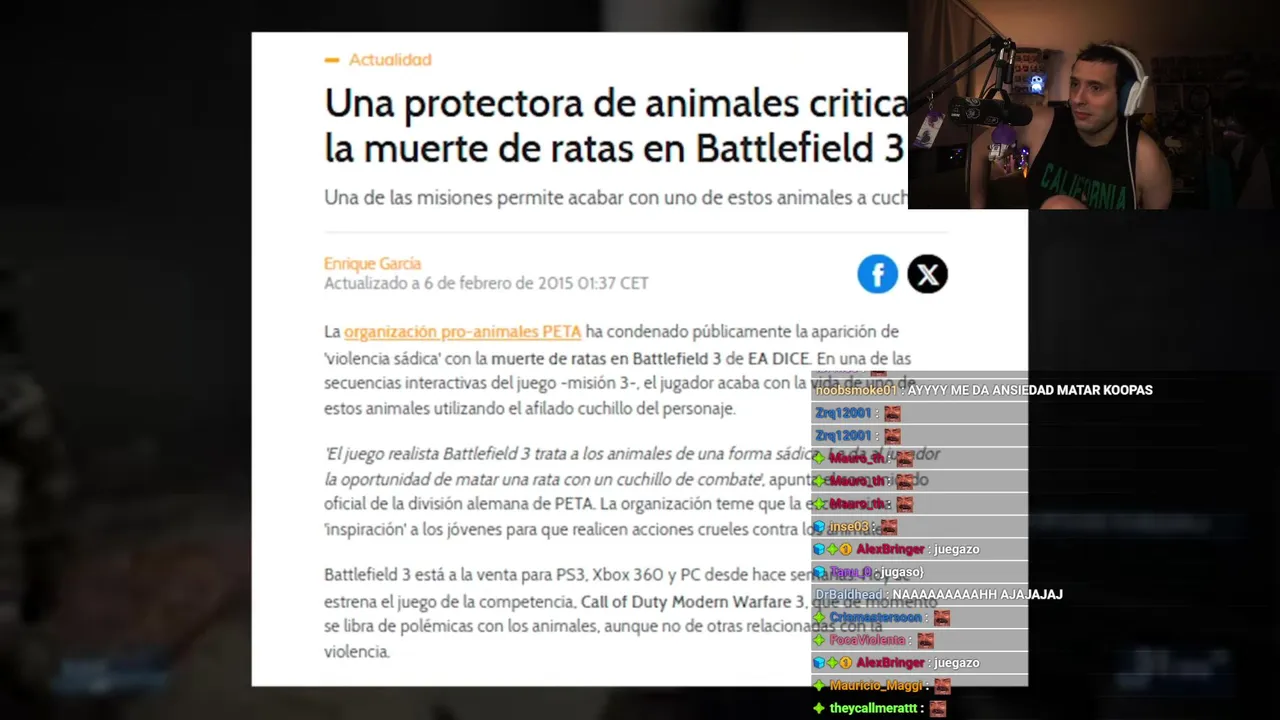
Task: Click blue cube badge beside jnse03
Action: coord(819,527)
